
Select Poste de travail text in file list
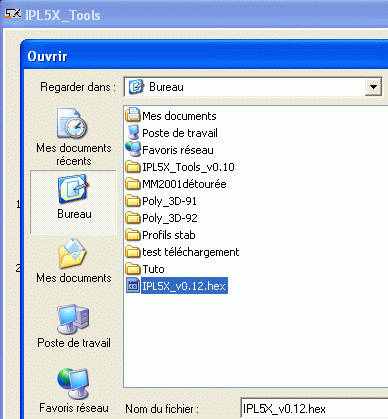(180, 133)
